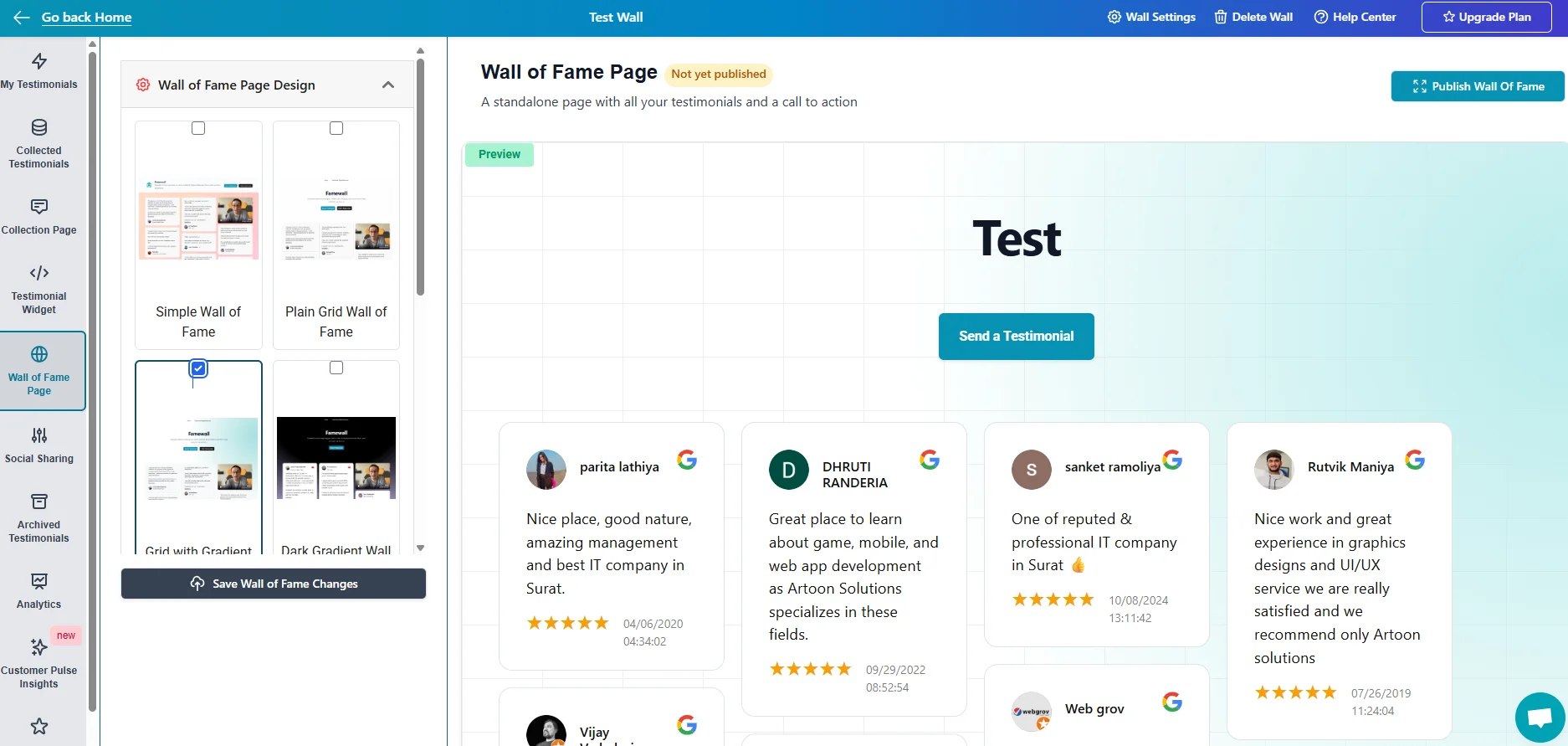
Task: Check the Plain Grid Wall of Fame checkbox
Action: point(336,128)
